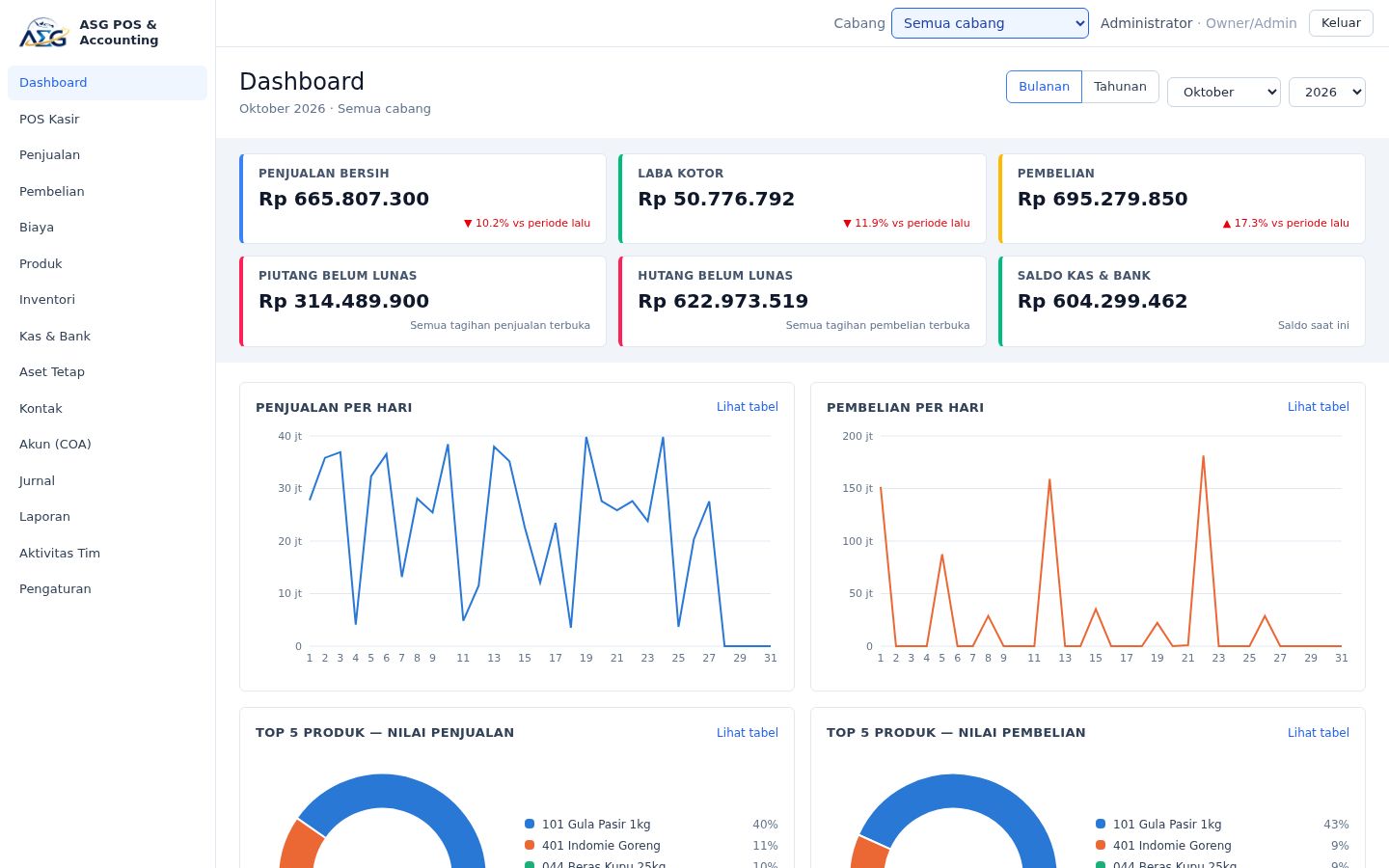Click the Hutang Belum Lunas card

click(803, 301)
